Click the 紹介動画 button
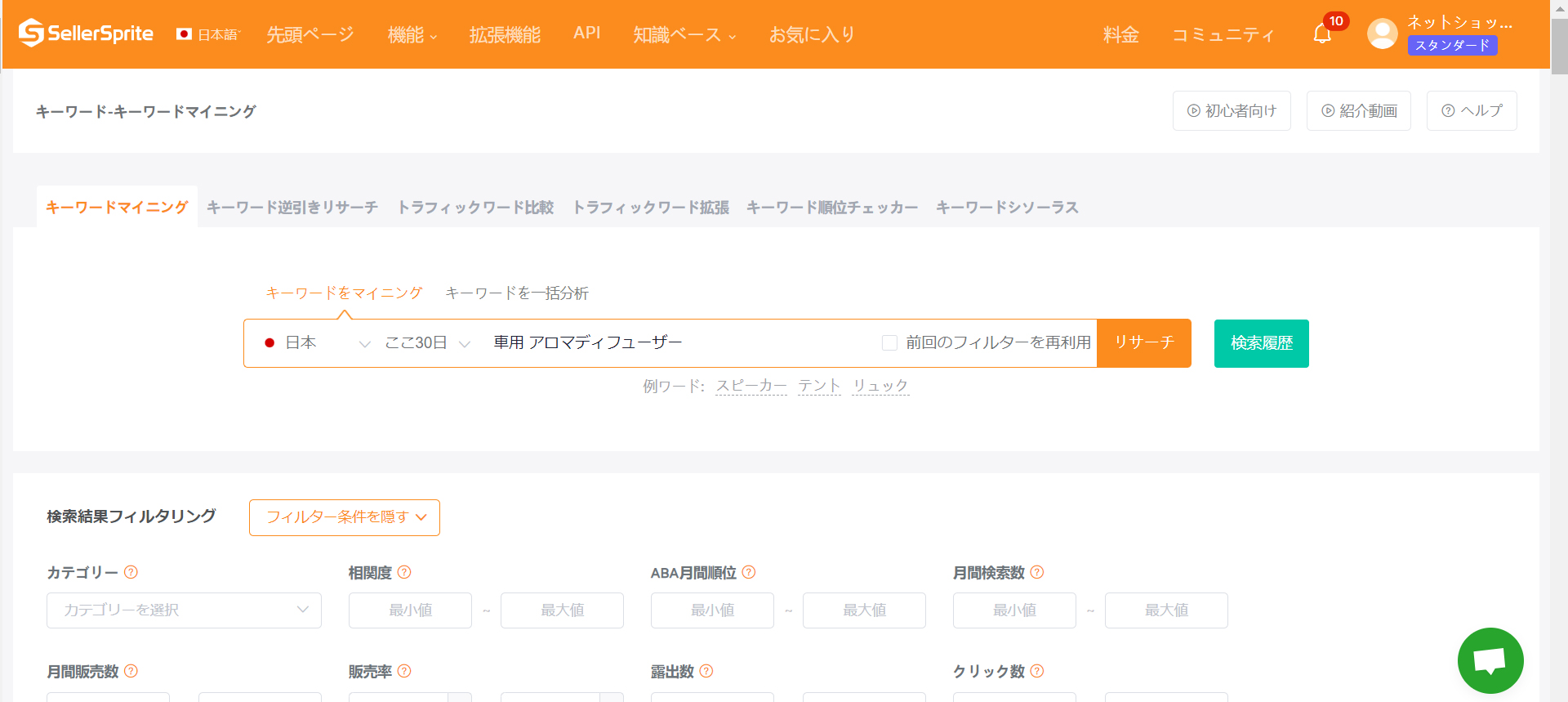This screenshot has width=1568, height=702. click(1359, 110)
